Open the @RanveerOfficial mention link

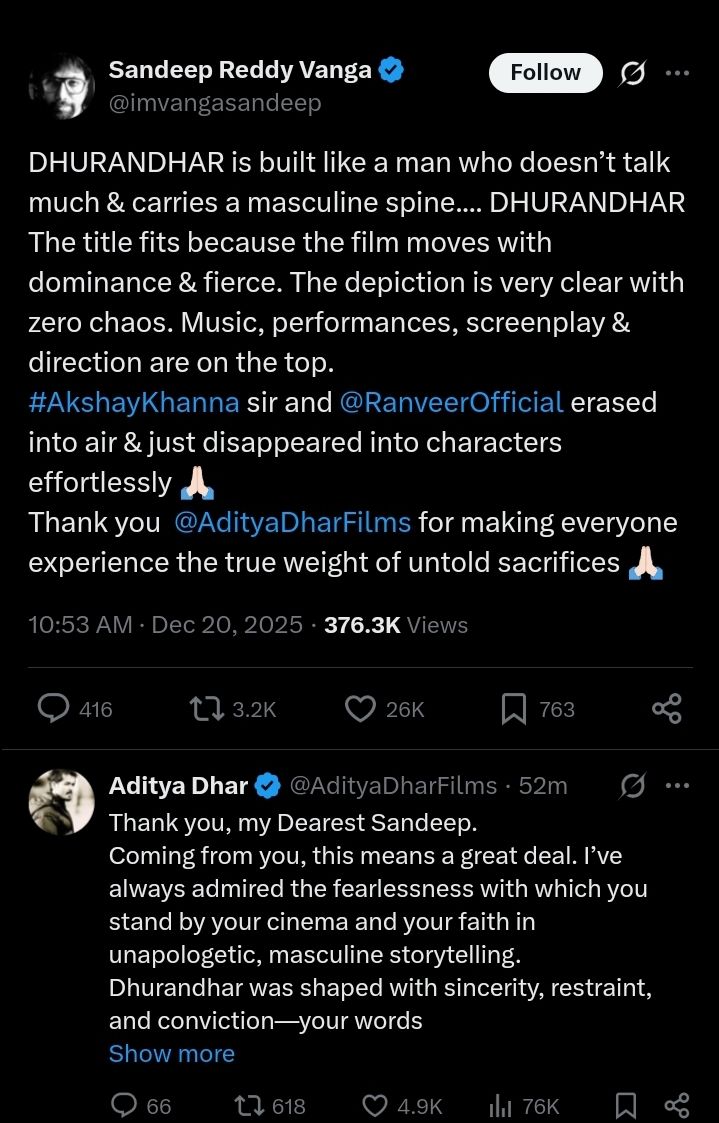(x=452, y=402)
